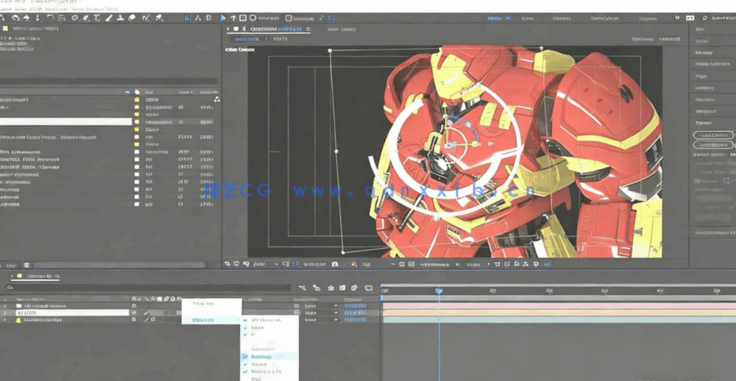The width and height of the screenshot is (736, 381).
Task: Select the Eraser tool
Action: 132,18
